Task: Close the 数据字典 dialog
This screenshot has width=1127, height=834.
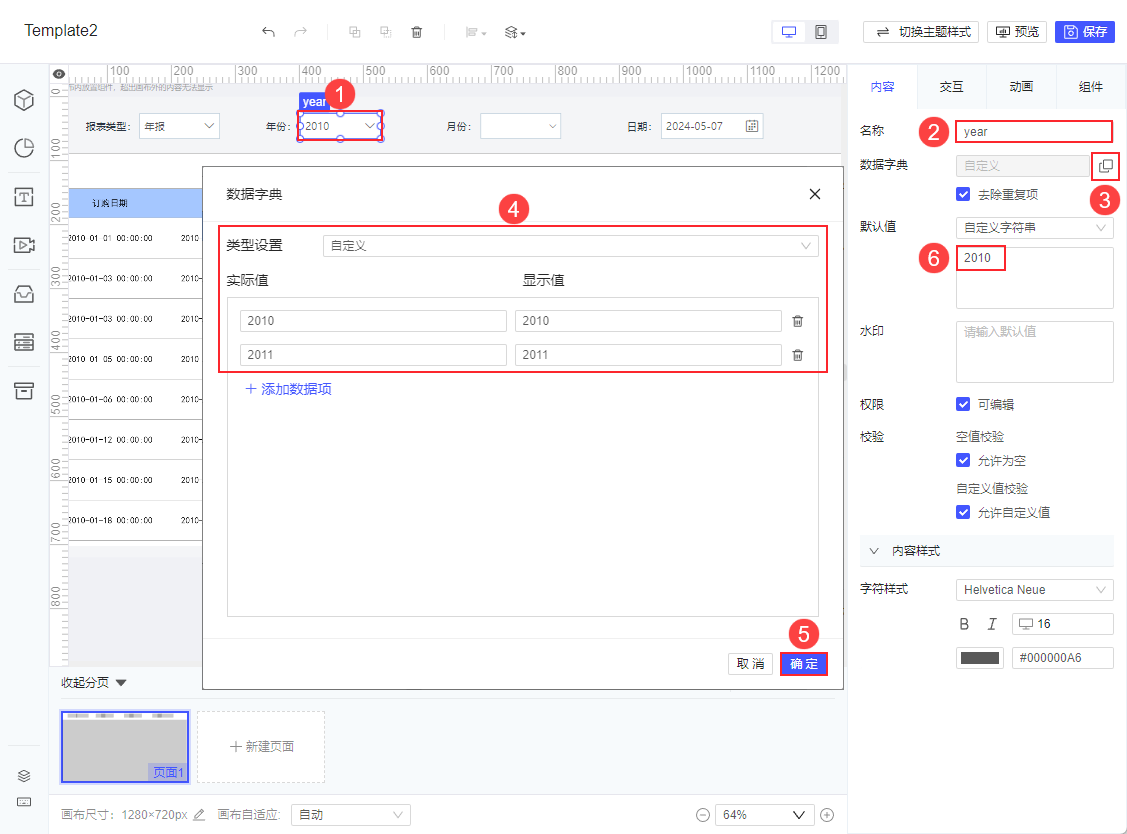Action: pos(814,194)
